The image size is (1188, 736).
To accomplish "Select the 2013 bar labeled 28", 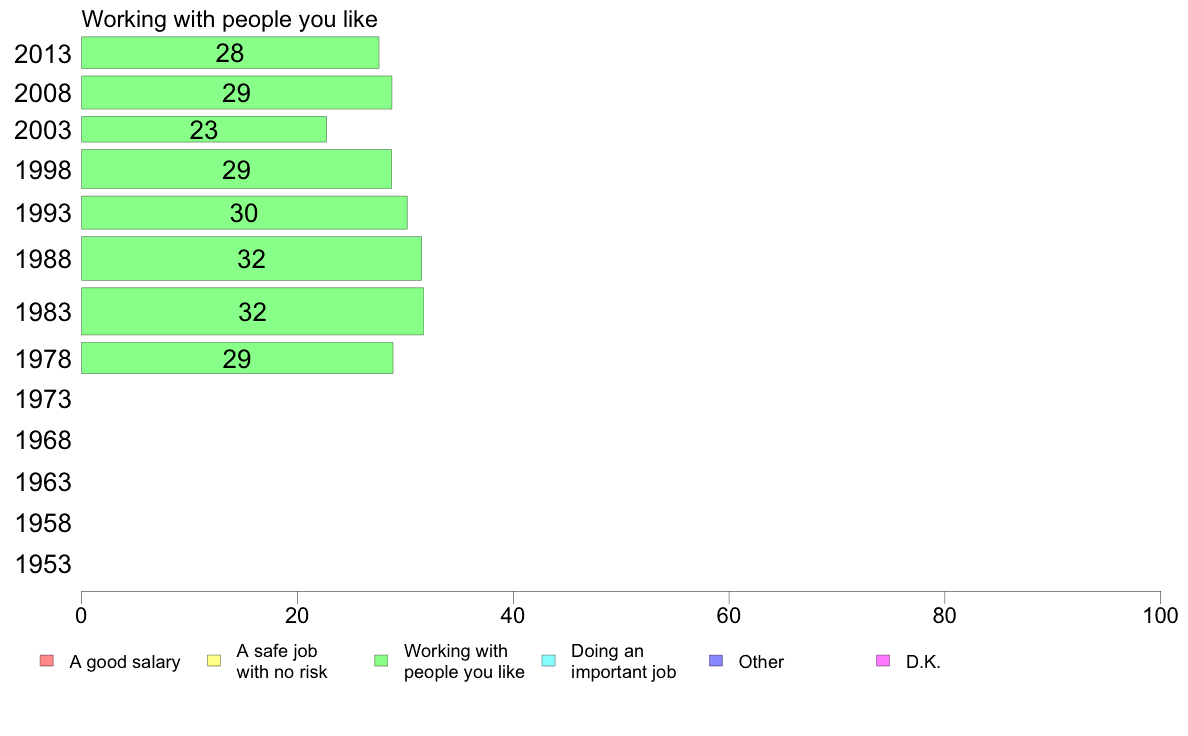I will tap(230, 53).
